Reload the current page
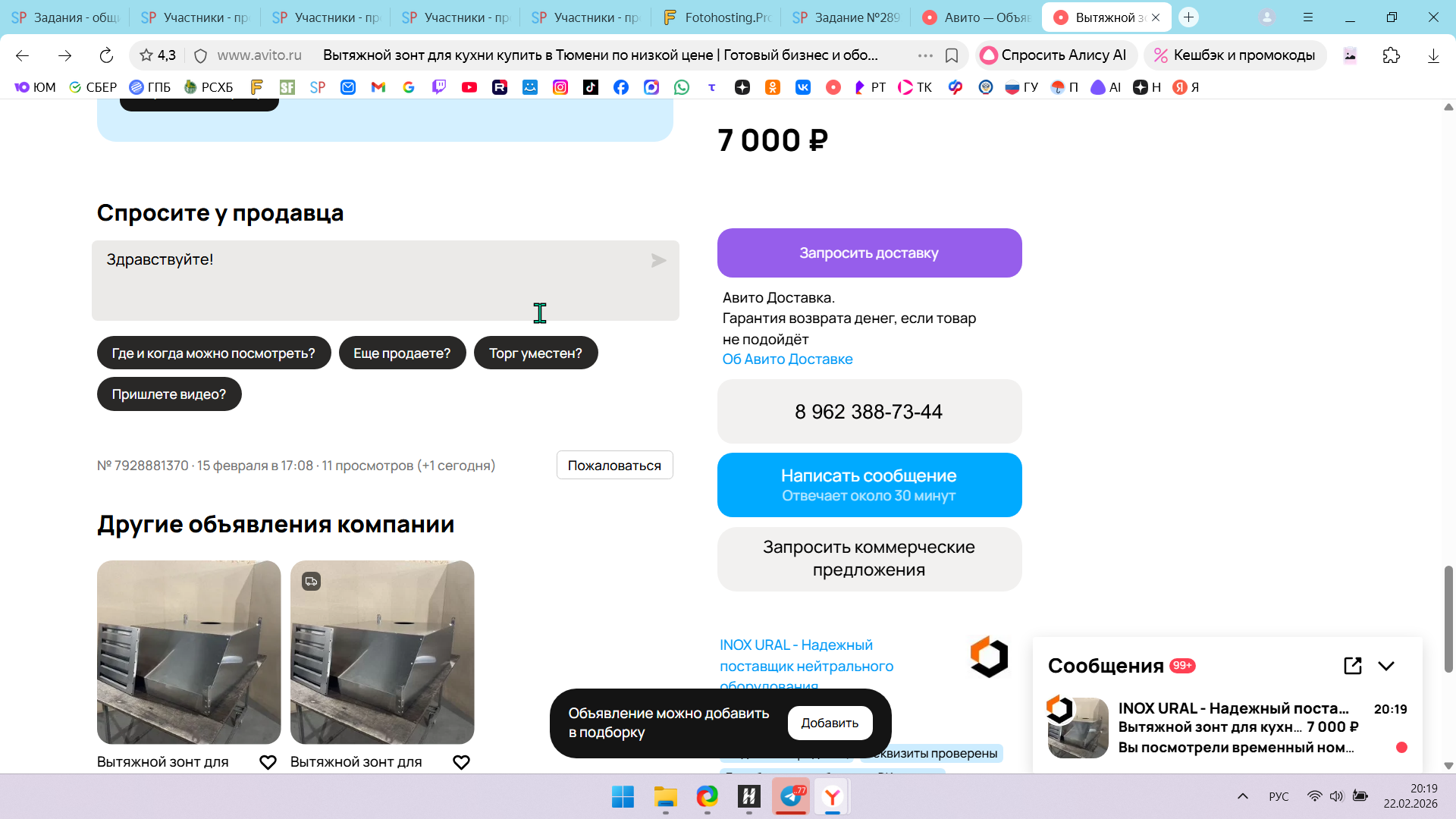Image resolution: width=1456 pixels, height=819 pixels. [x=106, y=55]
